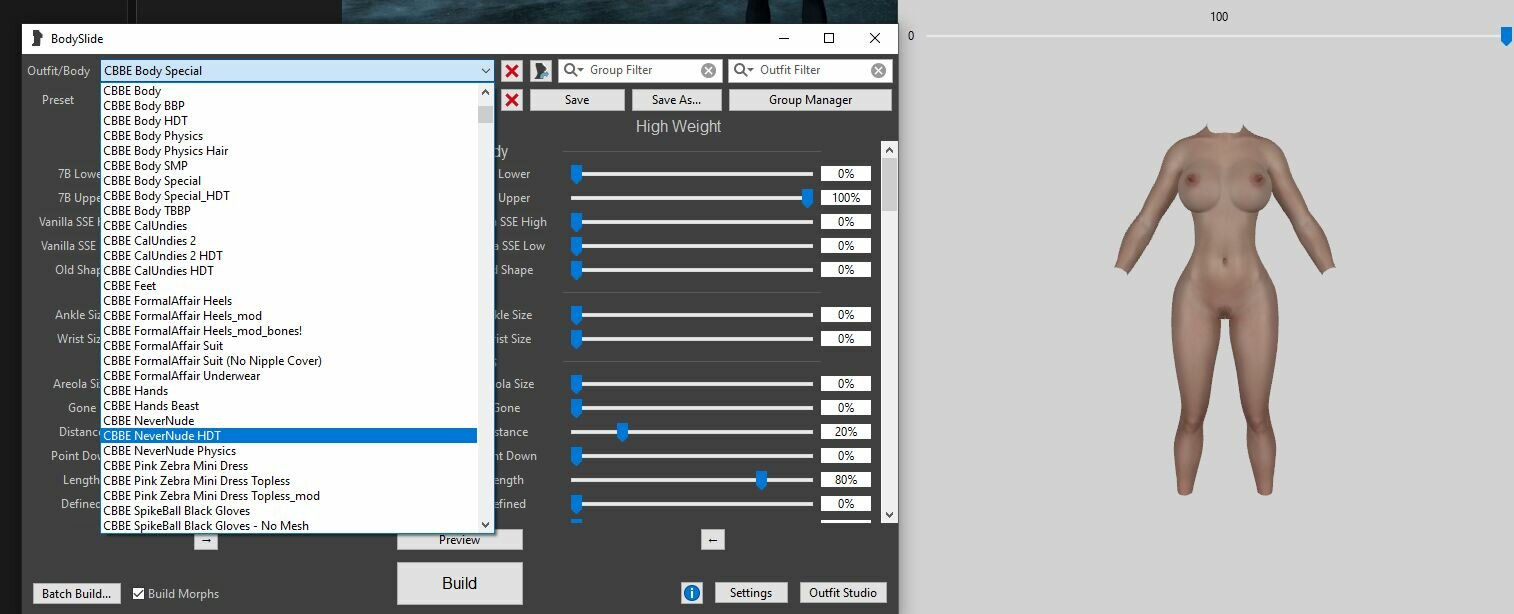This screenshot has height=614, width=1514.
Task: Click the Save button
Action: pos(577,100)
